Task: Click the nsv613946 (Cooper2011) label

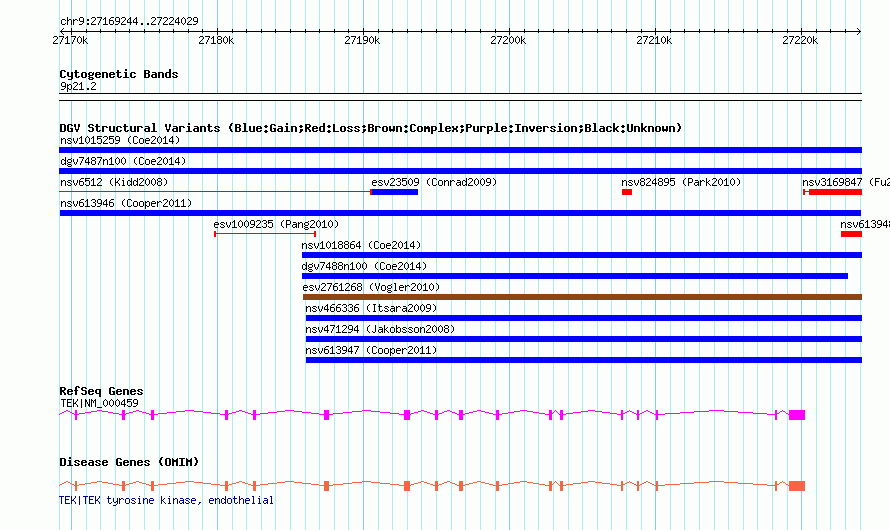Action: tap(126, 203)
